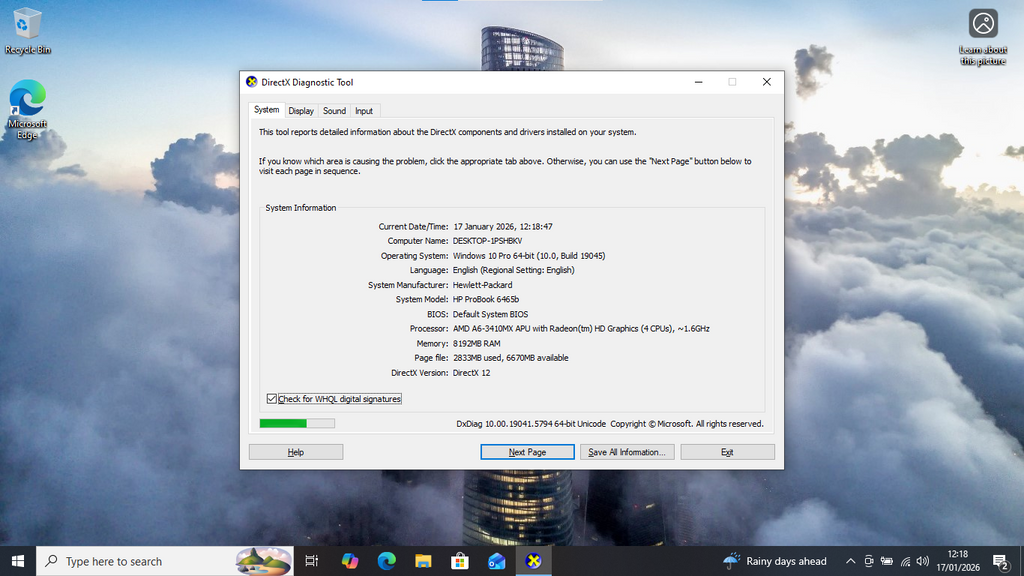Image resolution: width=1024 pixels, height=576 pixels.
Task: Click the DirectX icon in the title bar
Action: [x=252, y=82]
